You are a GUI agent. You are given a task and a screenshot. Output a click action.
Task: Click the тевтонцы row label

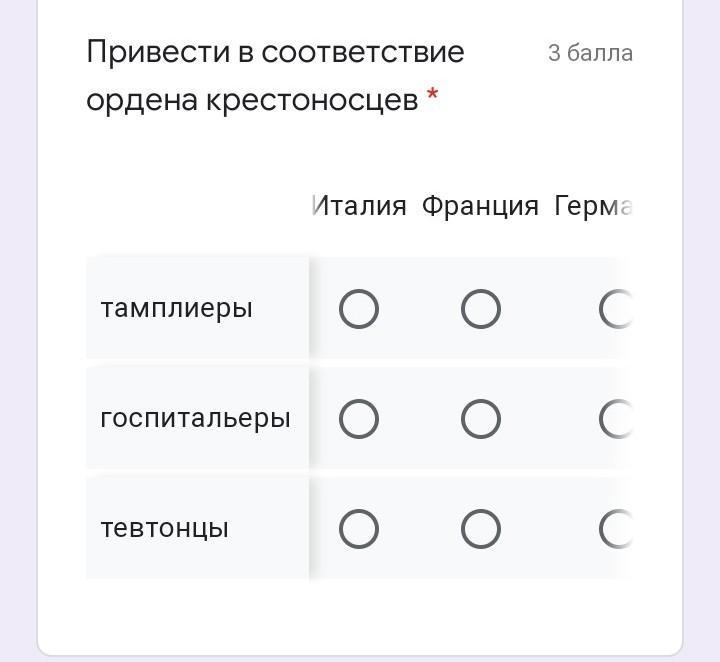click(164, 528)
